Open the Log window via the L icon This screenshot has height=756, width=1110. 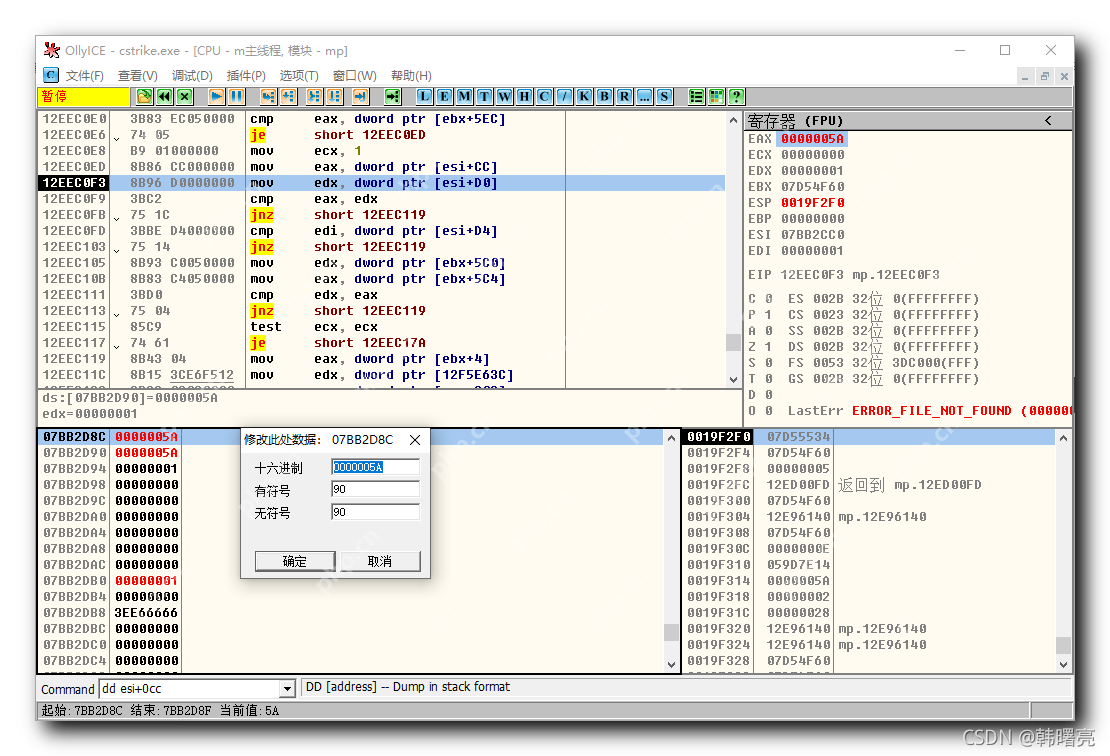click(x=423, y=96)
